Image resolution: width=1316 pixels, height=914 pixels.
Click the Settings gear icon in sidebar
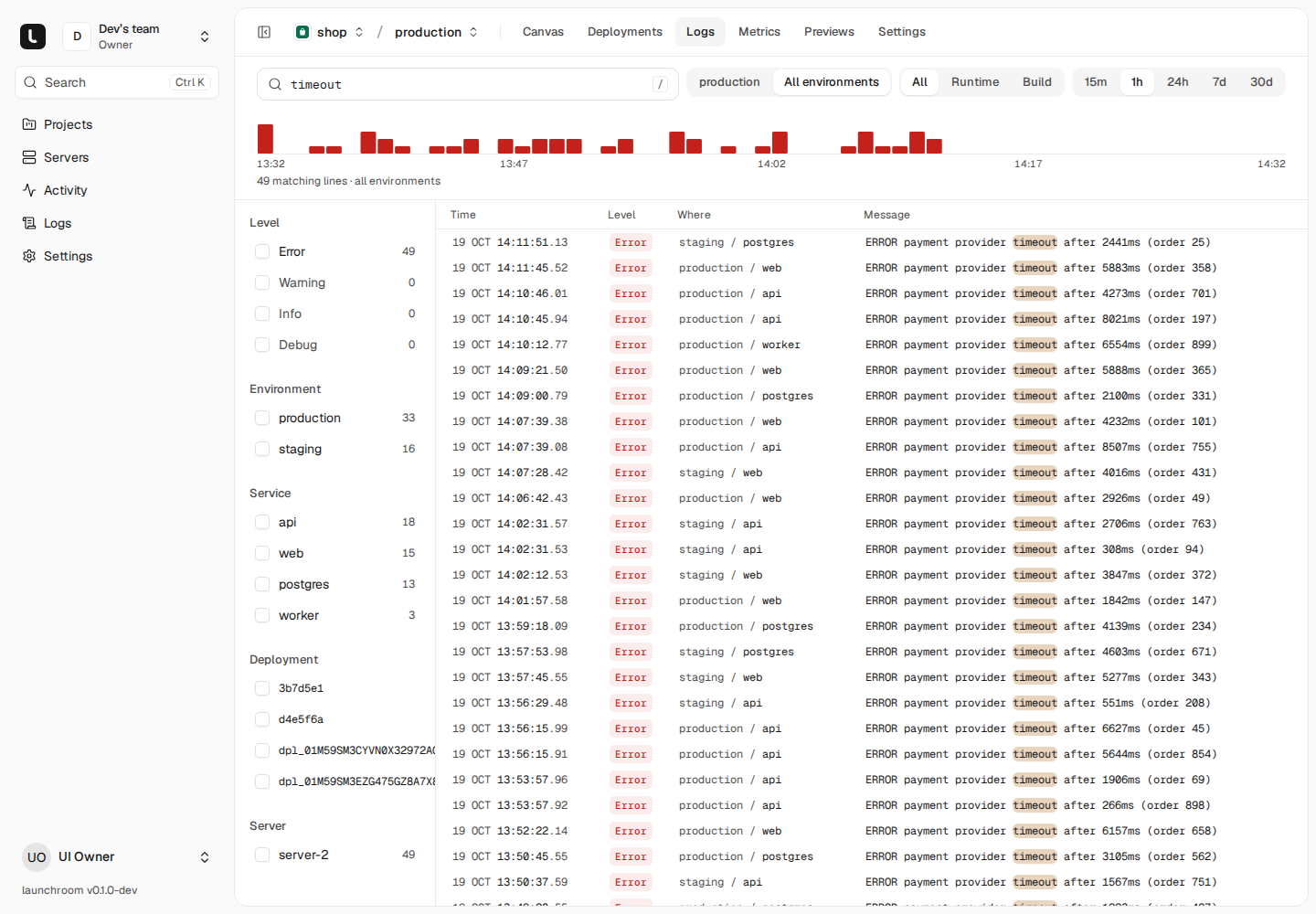[x=29, y=256]
